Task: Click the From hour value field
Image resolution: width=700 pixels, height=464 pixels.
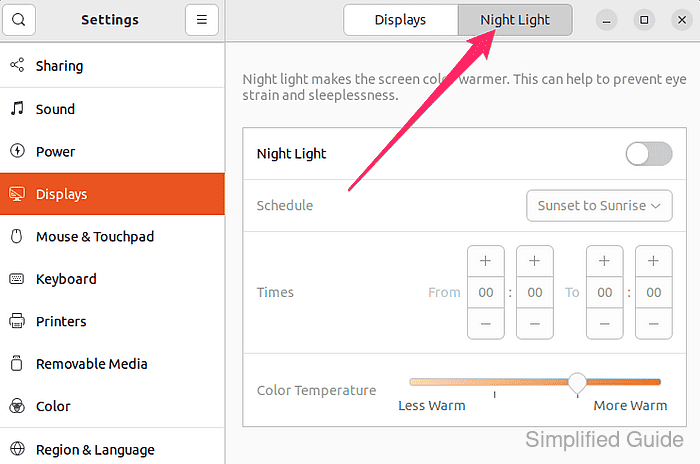Action: (486, 293)
